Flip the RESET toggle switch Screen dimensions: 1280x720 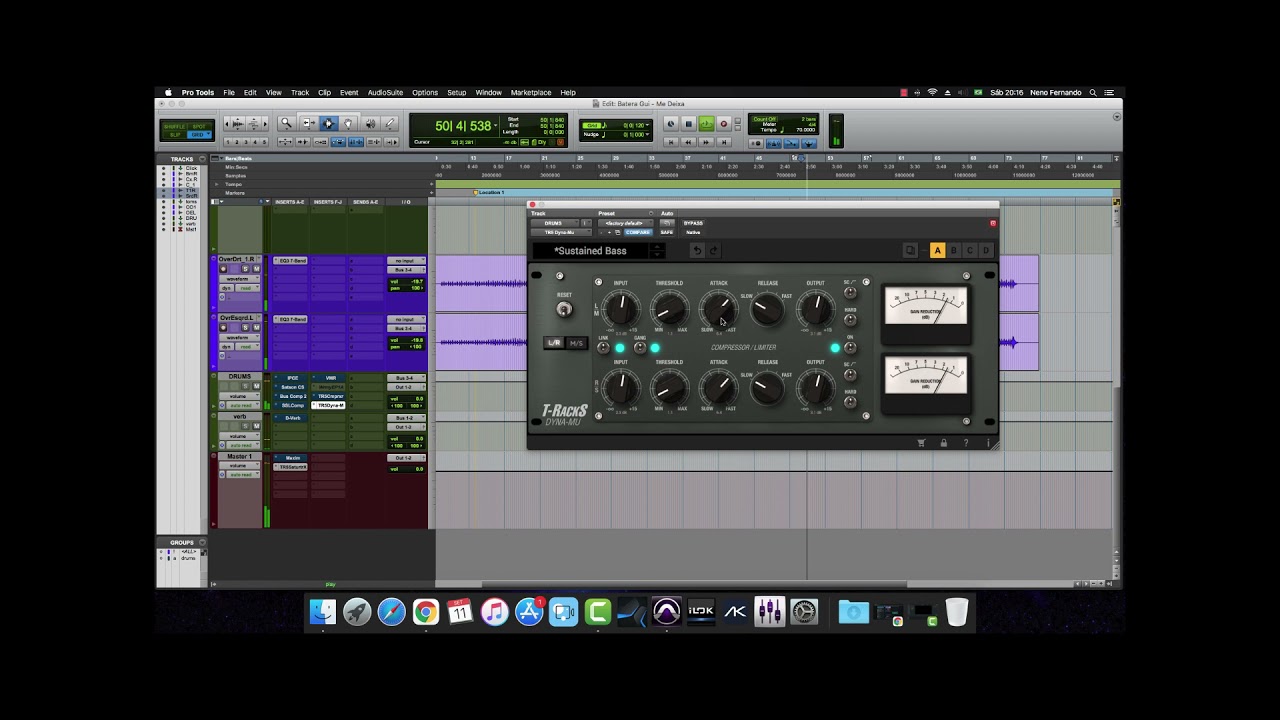(564, 309)
